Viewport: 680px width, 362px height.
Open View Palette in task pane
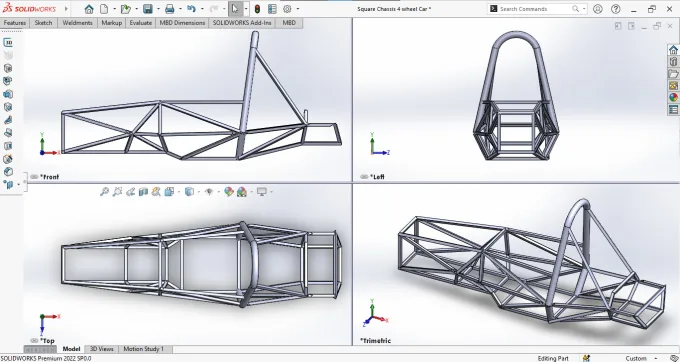pos(673,85)
